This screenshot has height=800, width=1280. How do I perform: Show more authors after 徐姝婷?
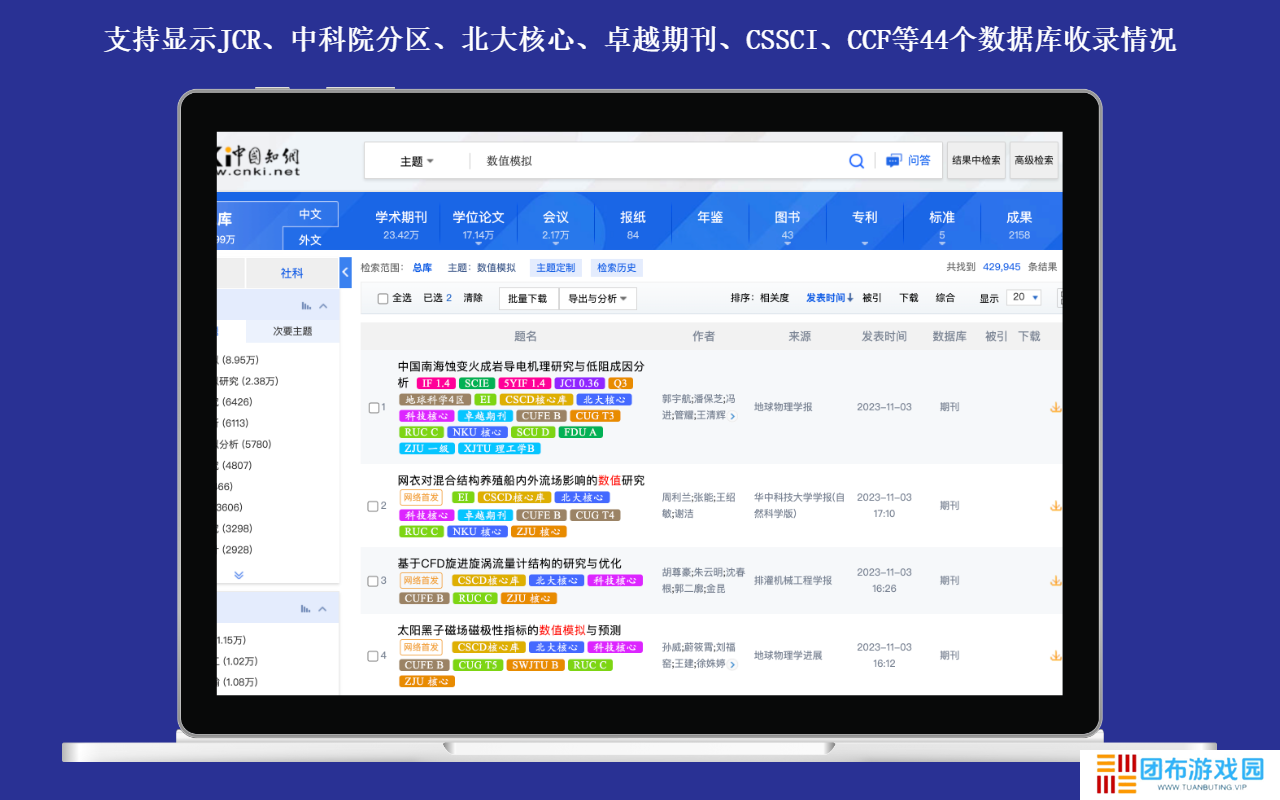pyautogui.click(x=732, y=664)
